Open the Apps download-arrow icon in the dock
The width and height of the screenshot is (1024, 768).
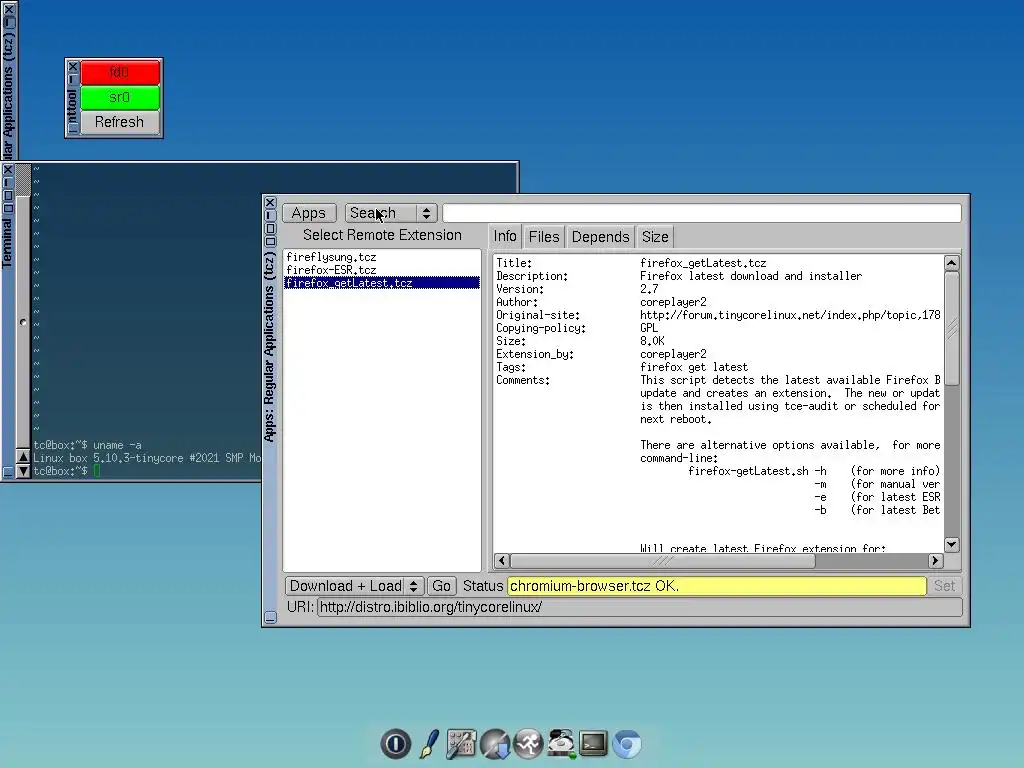(495, 744)
